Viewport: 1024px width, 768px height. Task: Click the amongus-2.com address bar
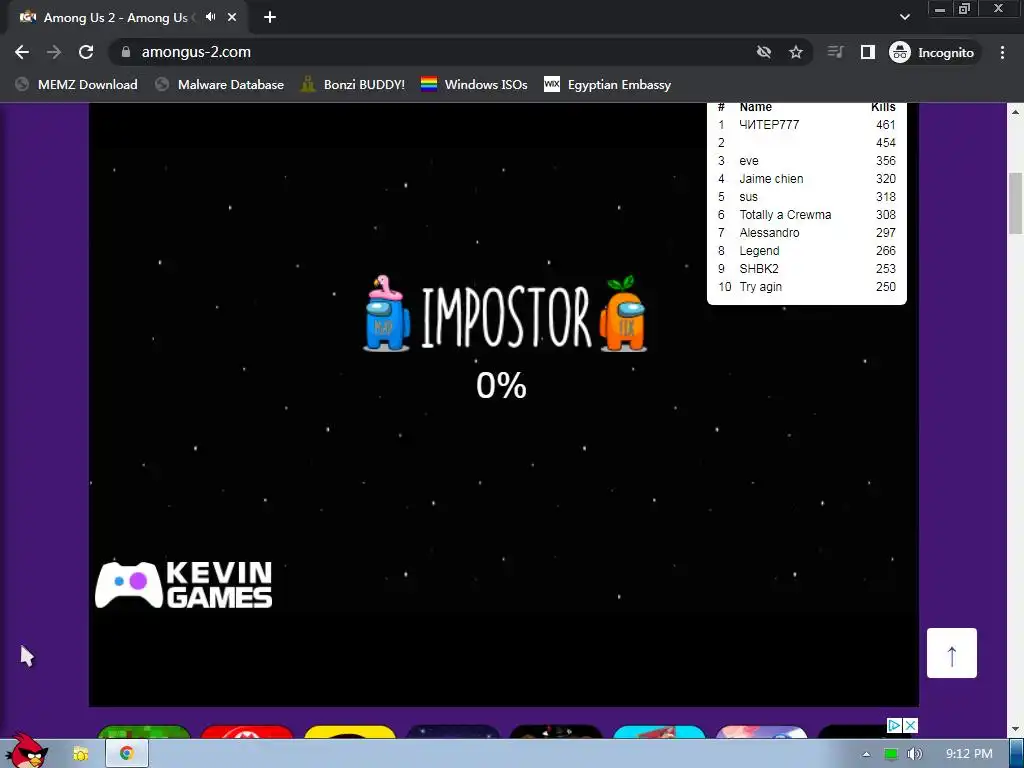click(x=431, y=52)
